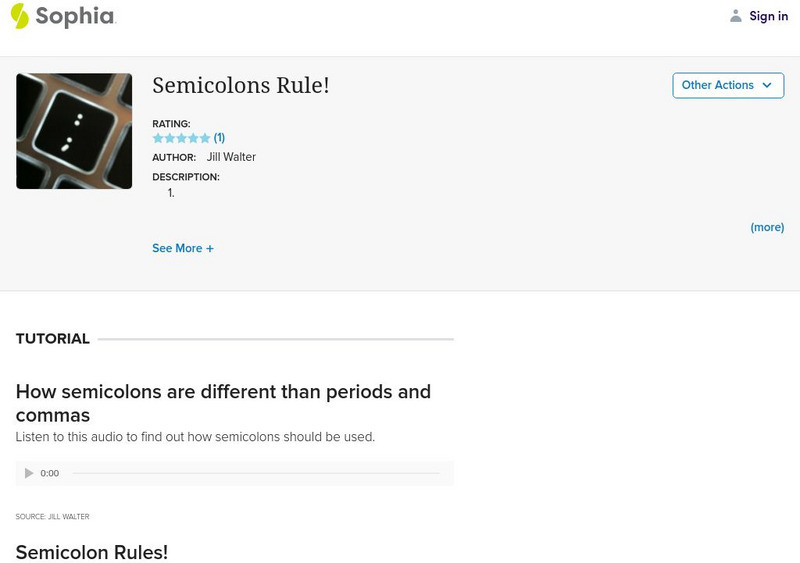Click the Semicolons Rule! page title
The width and height of the screenshot is (800, 563).
(x=241, y=85)
